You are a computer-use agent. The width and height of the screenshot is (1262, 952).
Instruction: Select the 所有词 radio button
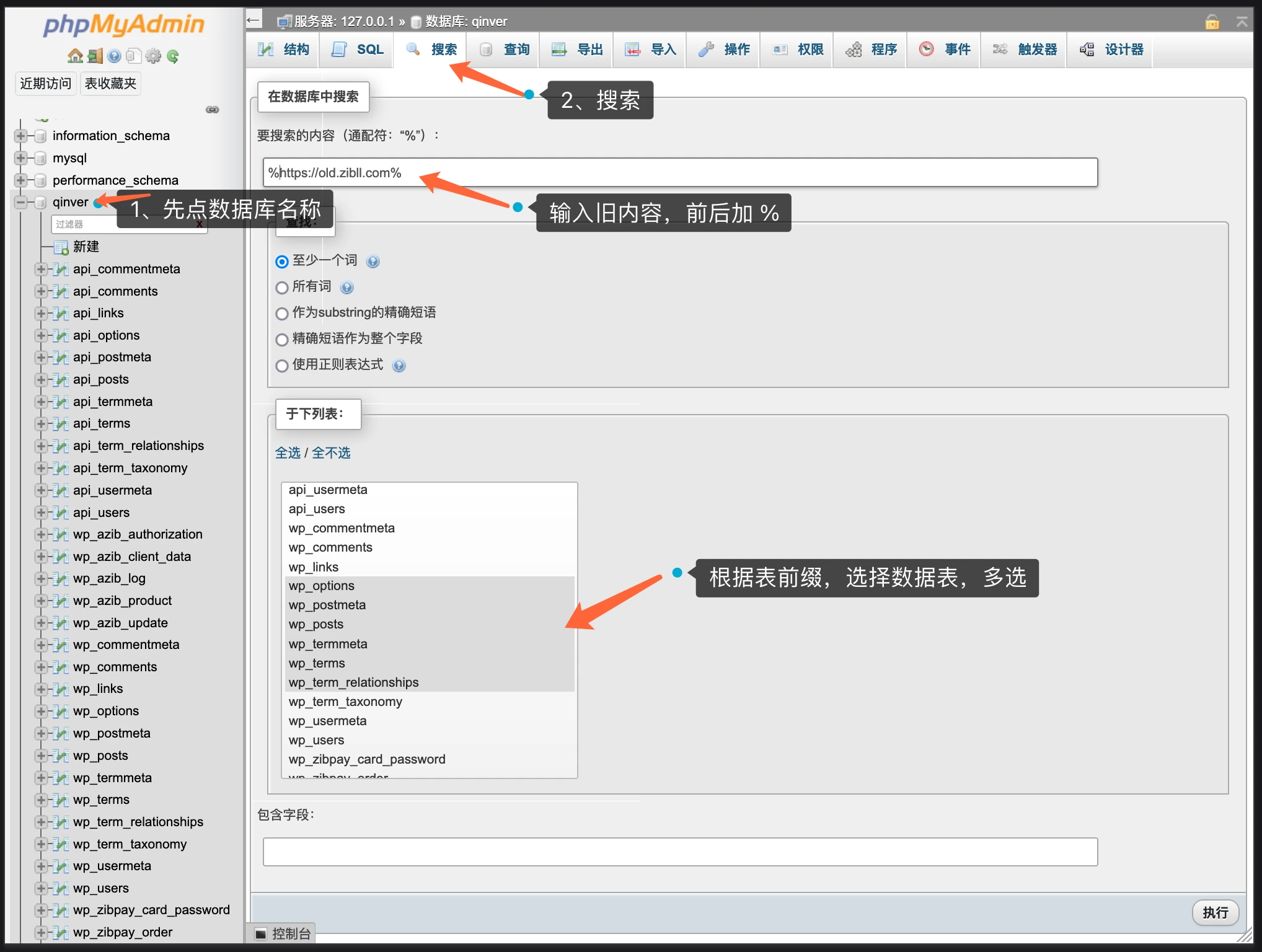[x=282, y=287]
